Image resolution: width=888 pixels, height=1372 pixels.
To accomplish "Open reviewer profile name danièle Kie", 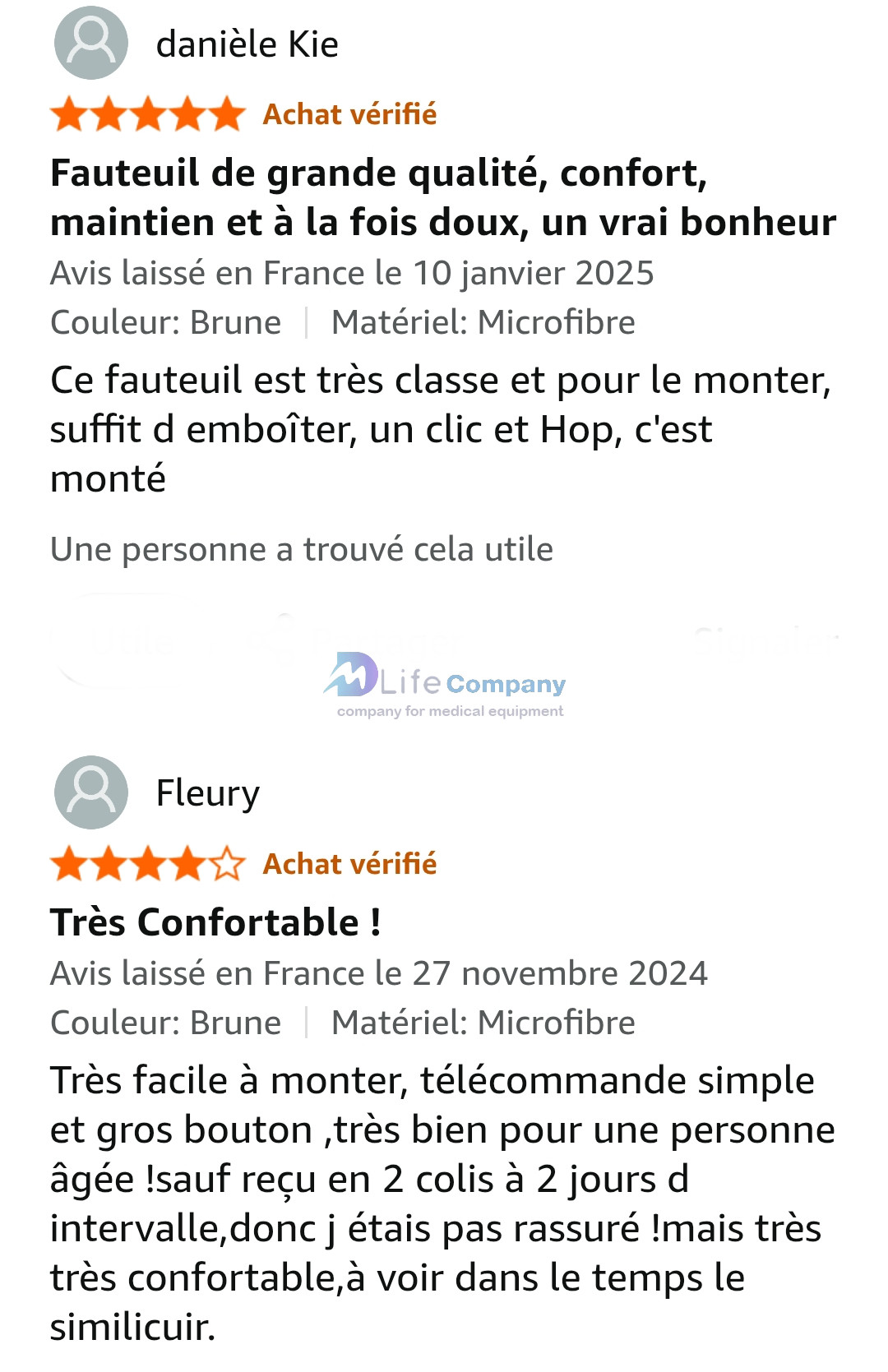I will (x=247, y=44).
